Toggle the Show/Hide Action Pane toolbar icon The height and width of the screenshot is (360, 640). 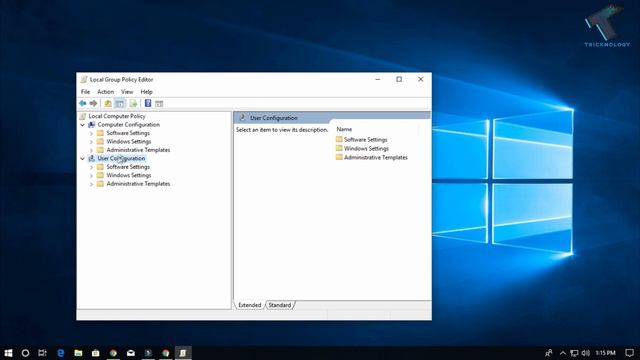(x=159, y=104)
